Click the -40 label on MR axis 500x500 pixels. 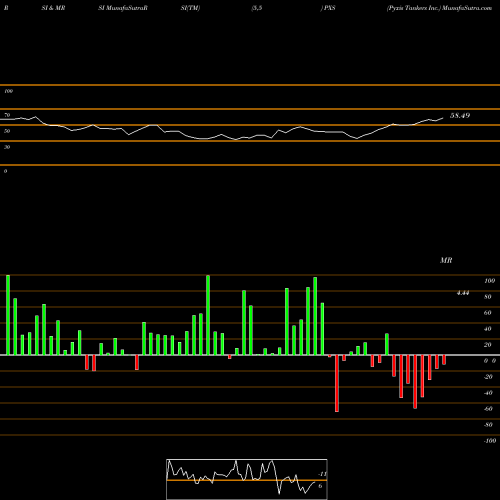(x=488, y=393)
